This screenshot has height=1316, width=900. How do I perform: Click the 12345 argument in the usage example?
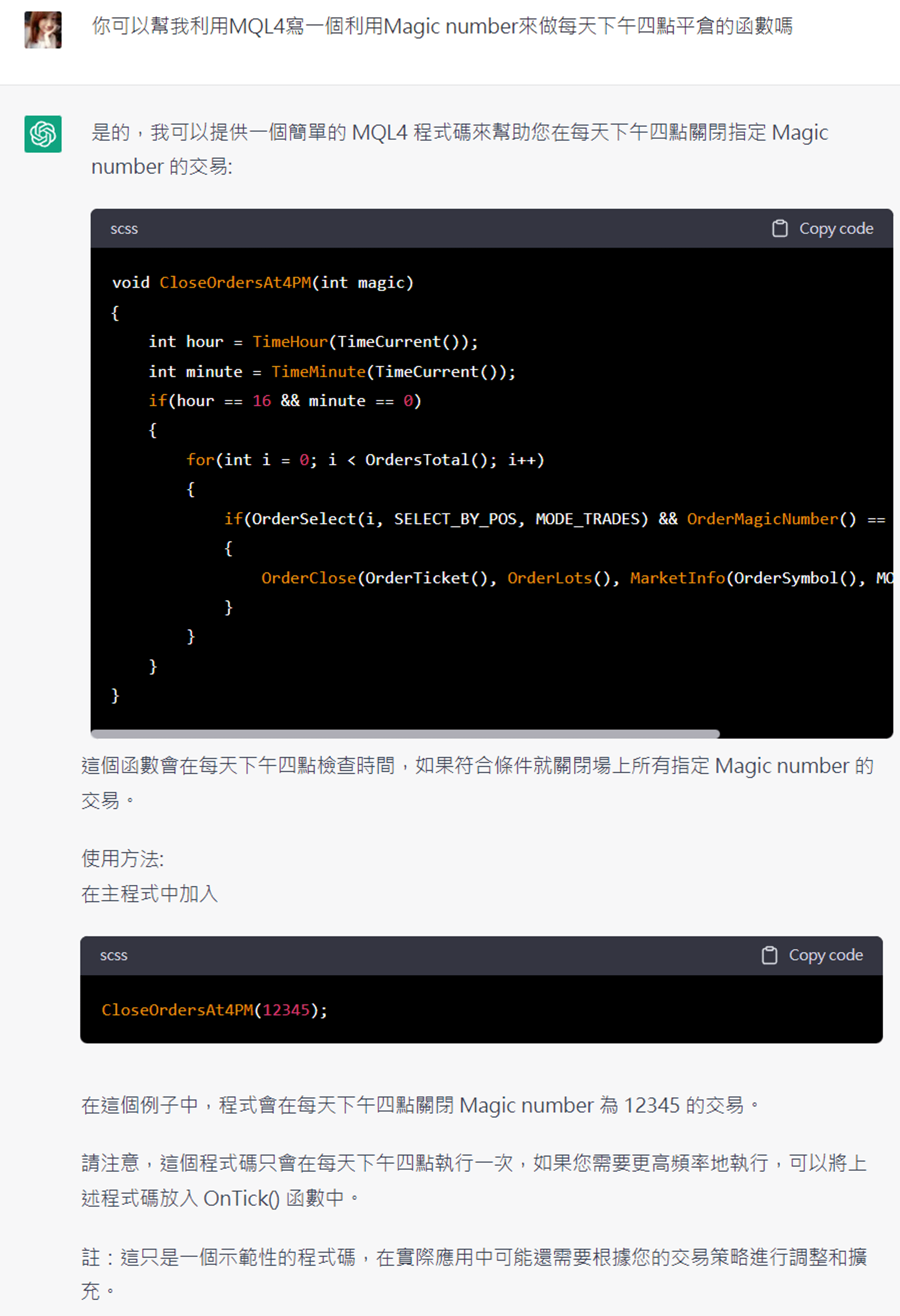(x=286, y=1010)
